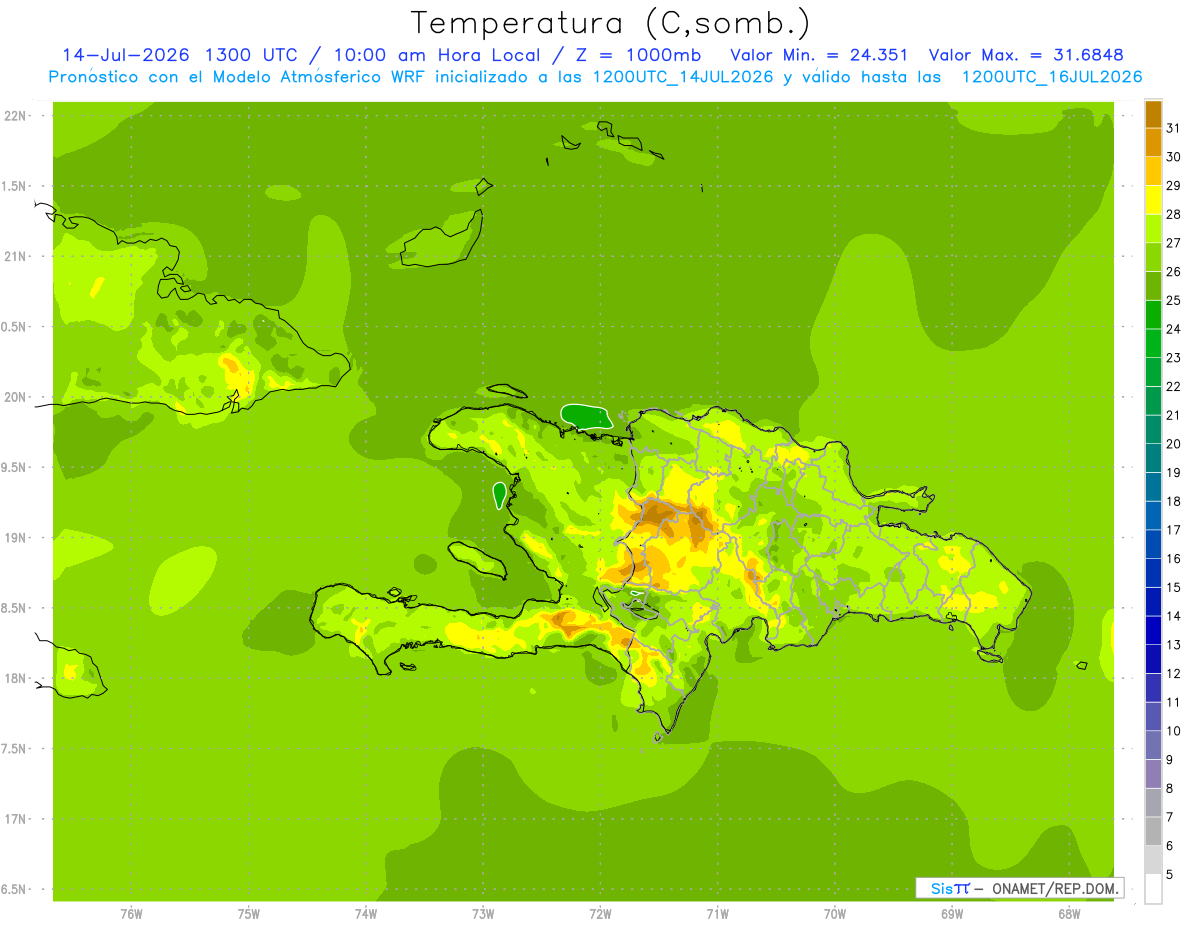Click the "71W" longitude axis label
Viewport: 1200px width, 927px height.
tap(717, 913)
